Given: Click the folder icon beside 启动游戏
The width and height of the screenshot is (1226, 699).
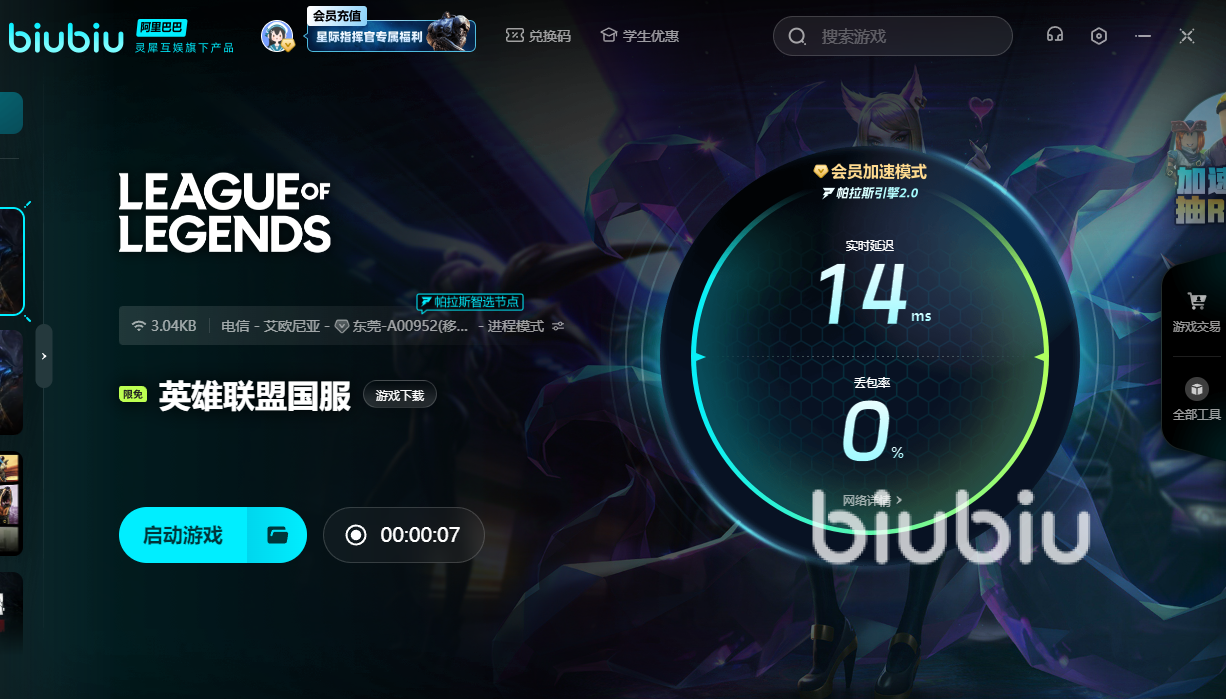Looking at the screenshot, I should (278, 535).
